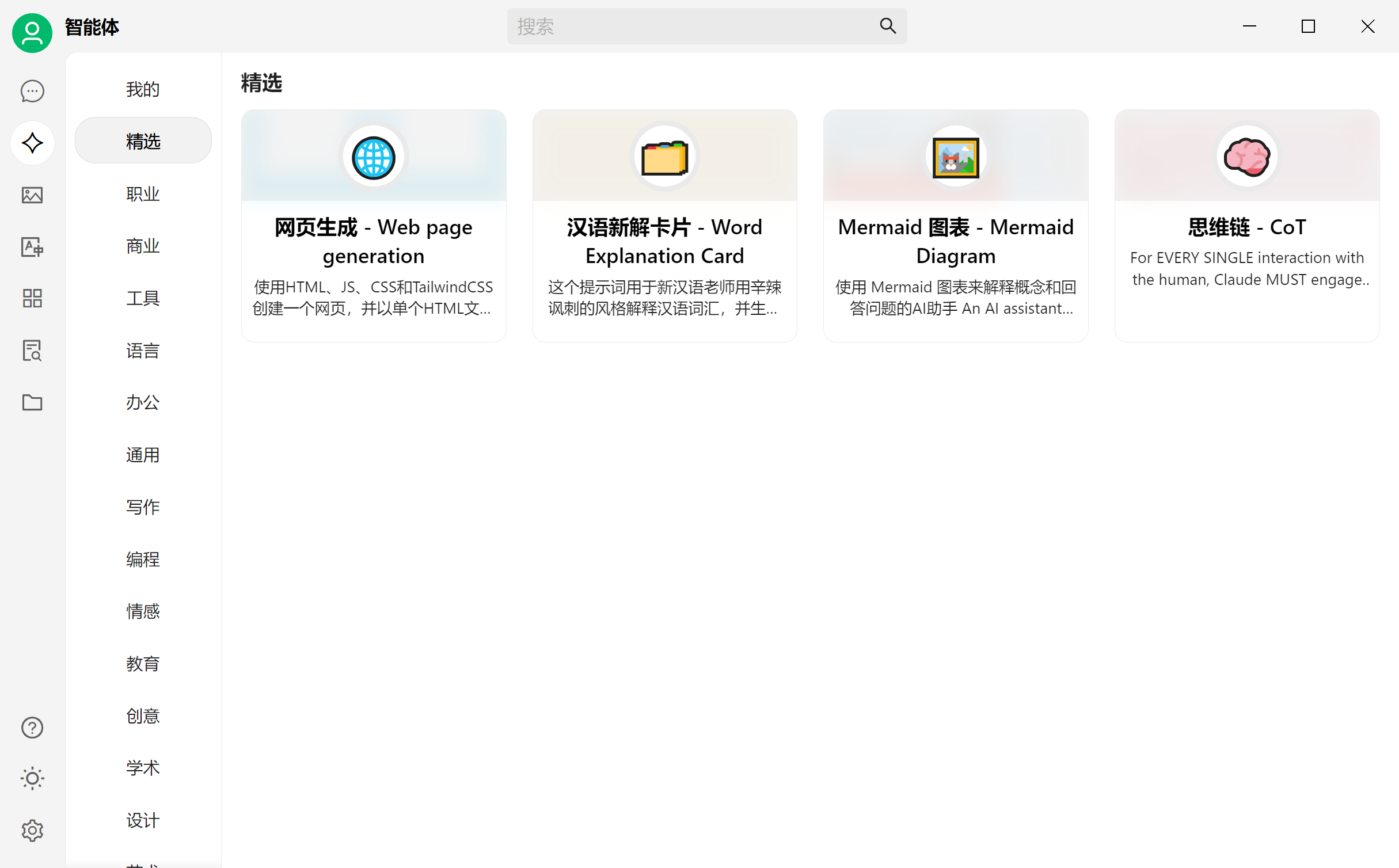Click the help question mark icon
Screen dimensions: 1399x868
tap(32, 728)
